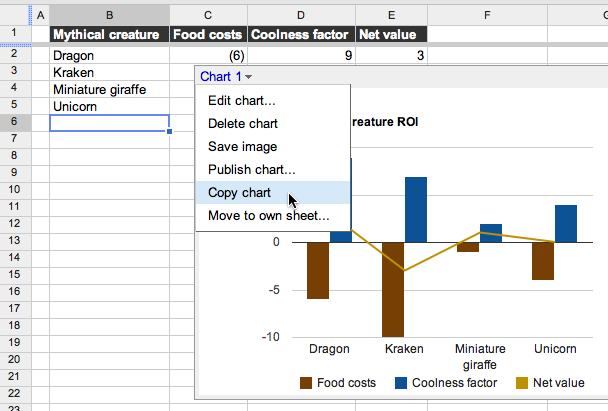Click the Mythical creature header cell
This screenshot has width=608, height=411.
pos(109,35)
